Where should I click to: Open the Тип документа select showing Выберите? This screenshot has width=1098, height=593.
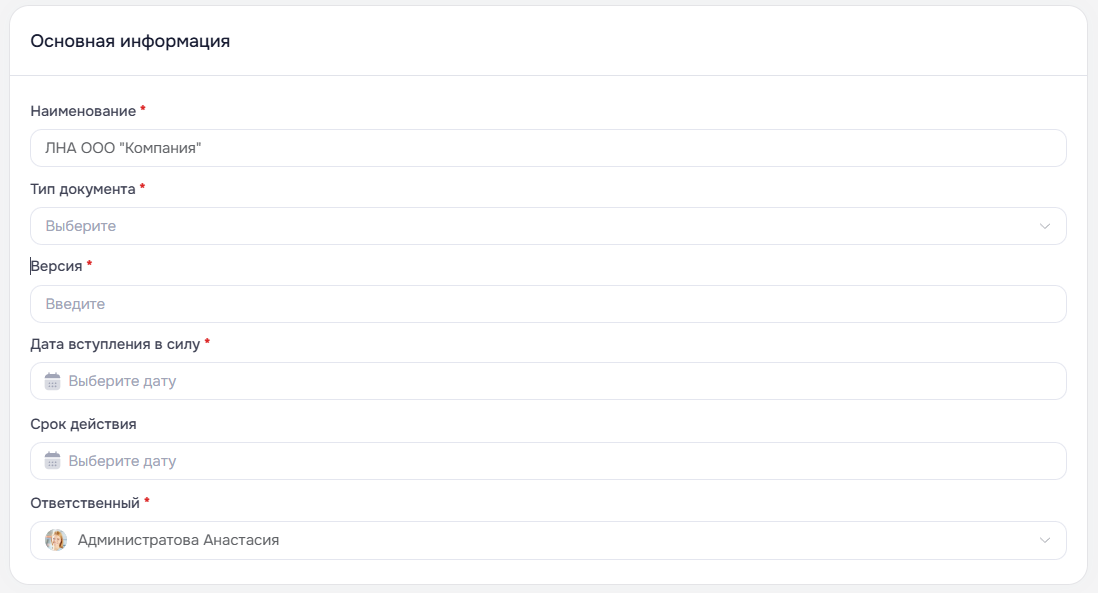click(x=548, y=226)
